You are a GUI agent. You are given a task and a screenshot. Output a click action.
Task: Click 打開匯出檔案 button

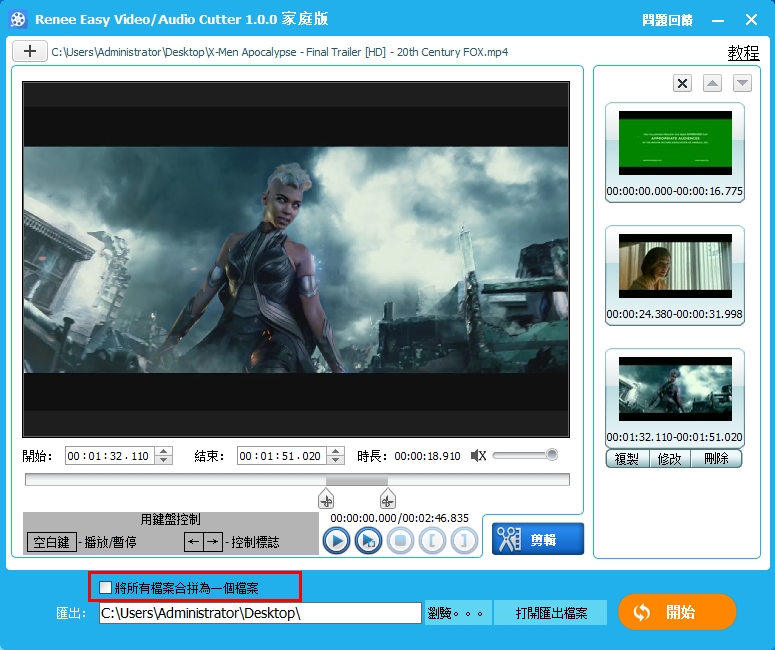[551, 613]
